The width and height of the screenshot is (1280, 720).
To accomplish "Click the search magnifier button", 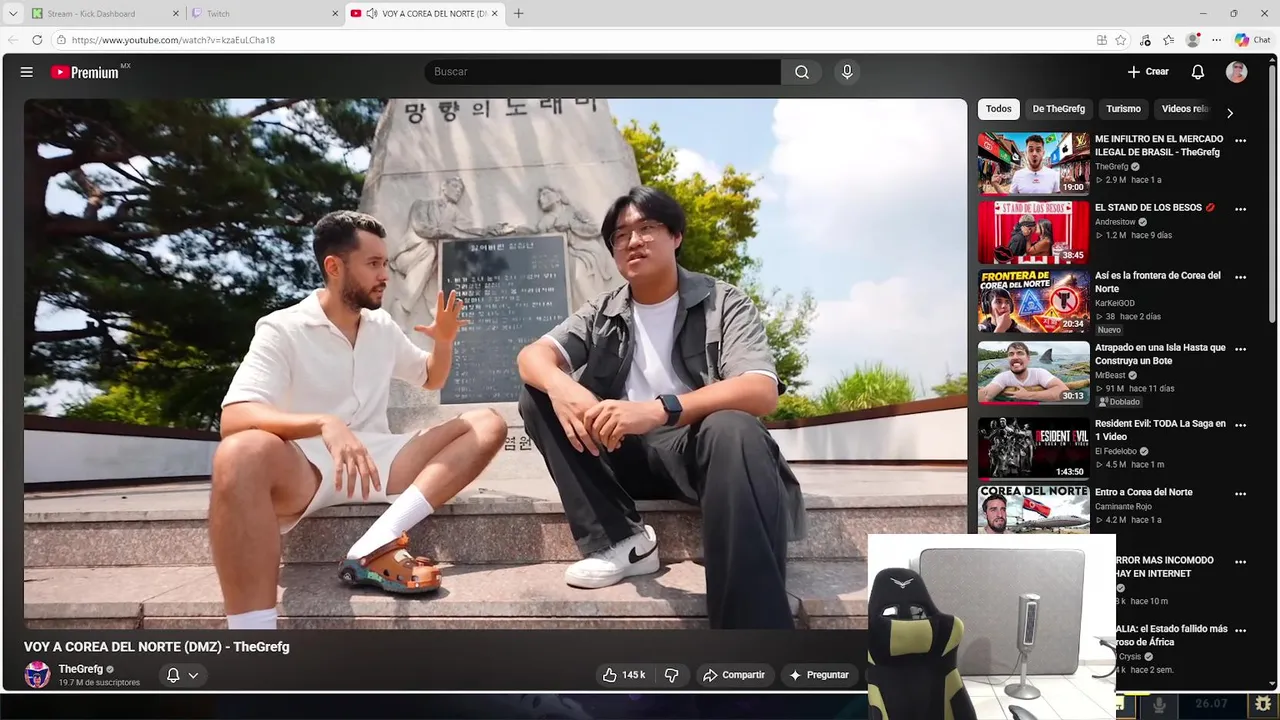I will (802, 72).
